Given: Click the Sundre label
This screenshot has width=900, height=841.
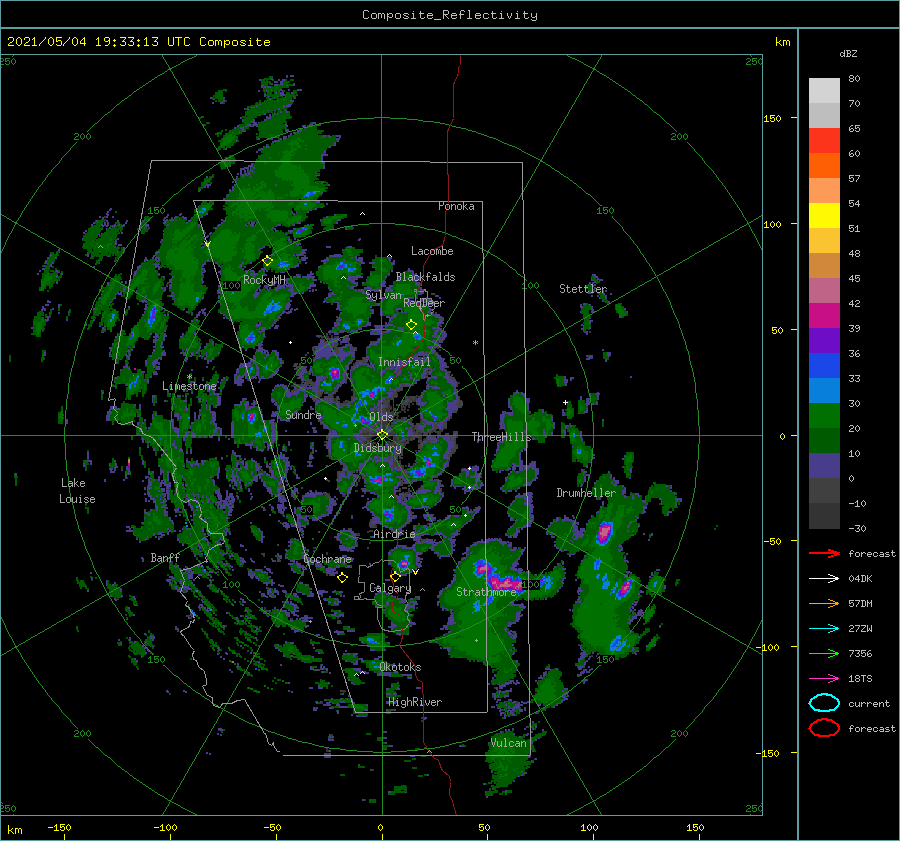Looking at the screenshot, I should point(303,414).
